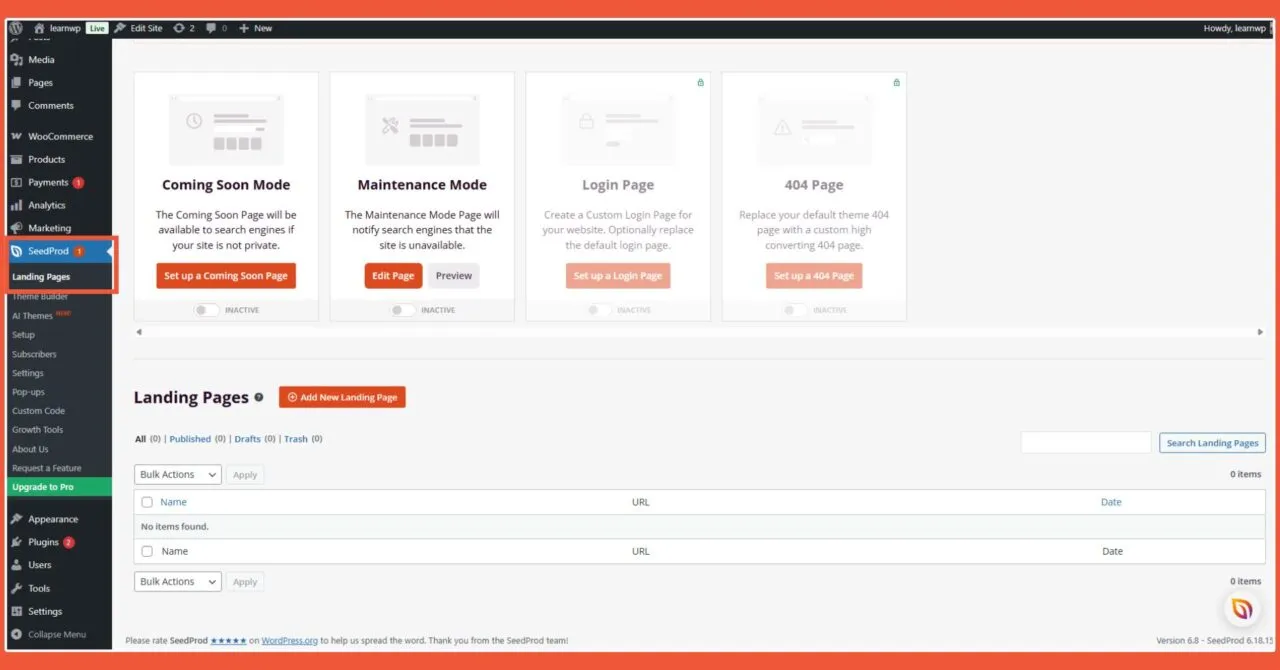Viewport: 1280px width, 670px height.
Task: Open the Subscribers menu item
Action: tap(34, 353)
